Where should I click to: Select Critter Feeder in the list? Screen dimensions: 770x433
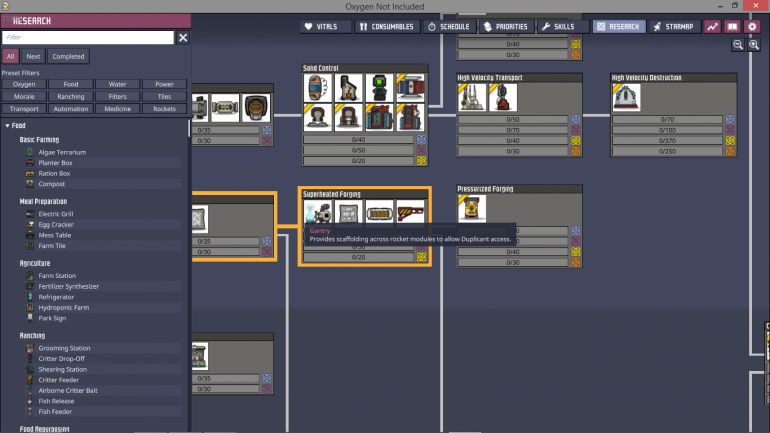tap(103, 380)
